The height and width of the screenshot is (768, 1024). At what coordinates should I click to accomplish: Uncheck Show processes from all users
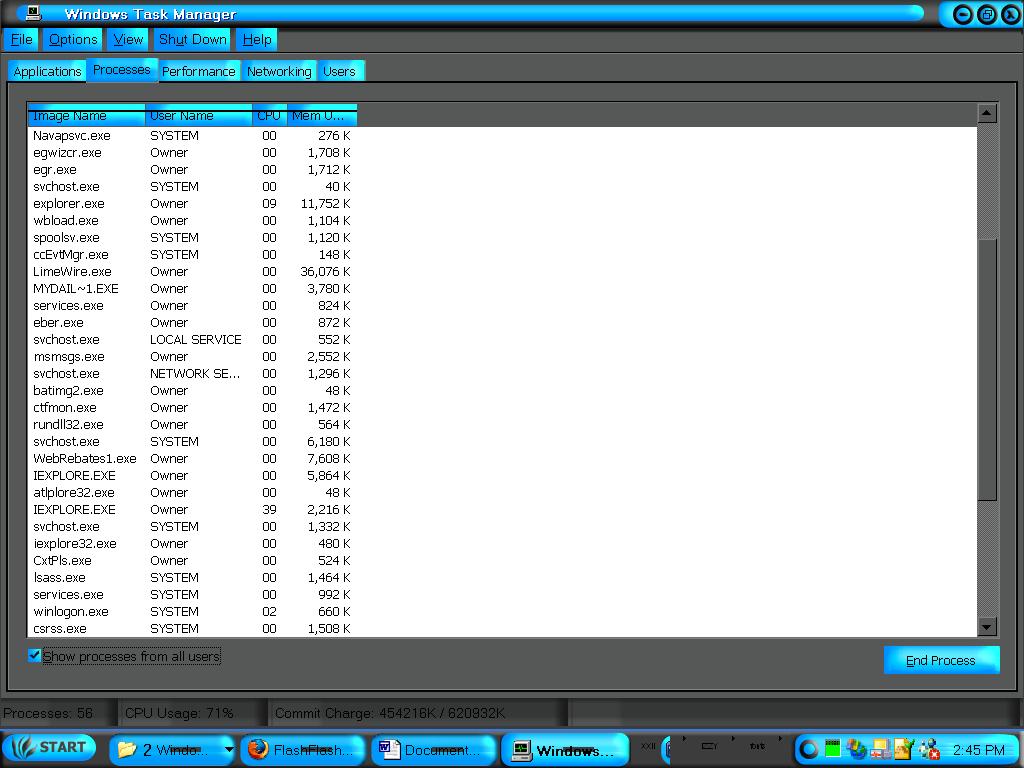(35, 655)
